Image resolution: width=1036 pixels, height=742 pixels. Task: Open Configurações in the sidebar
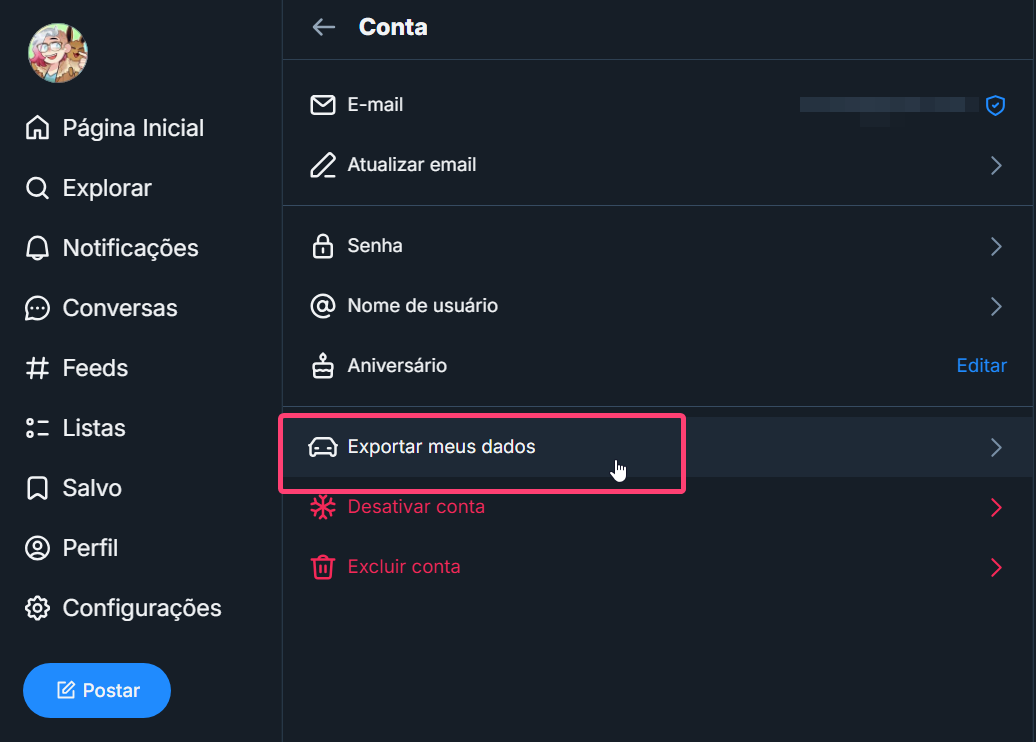(141, 608)
